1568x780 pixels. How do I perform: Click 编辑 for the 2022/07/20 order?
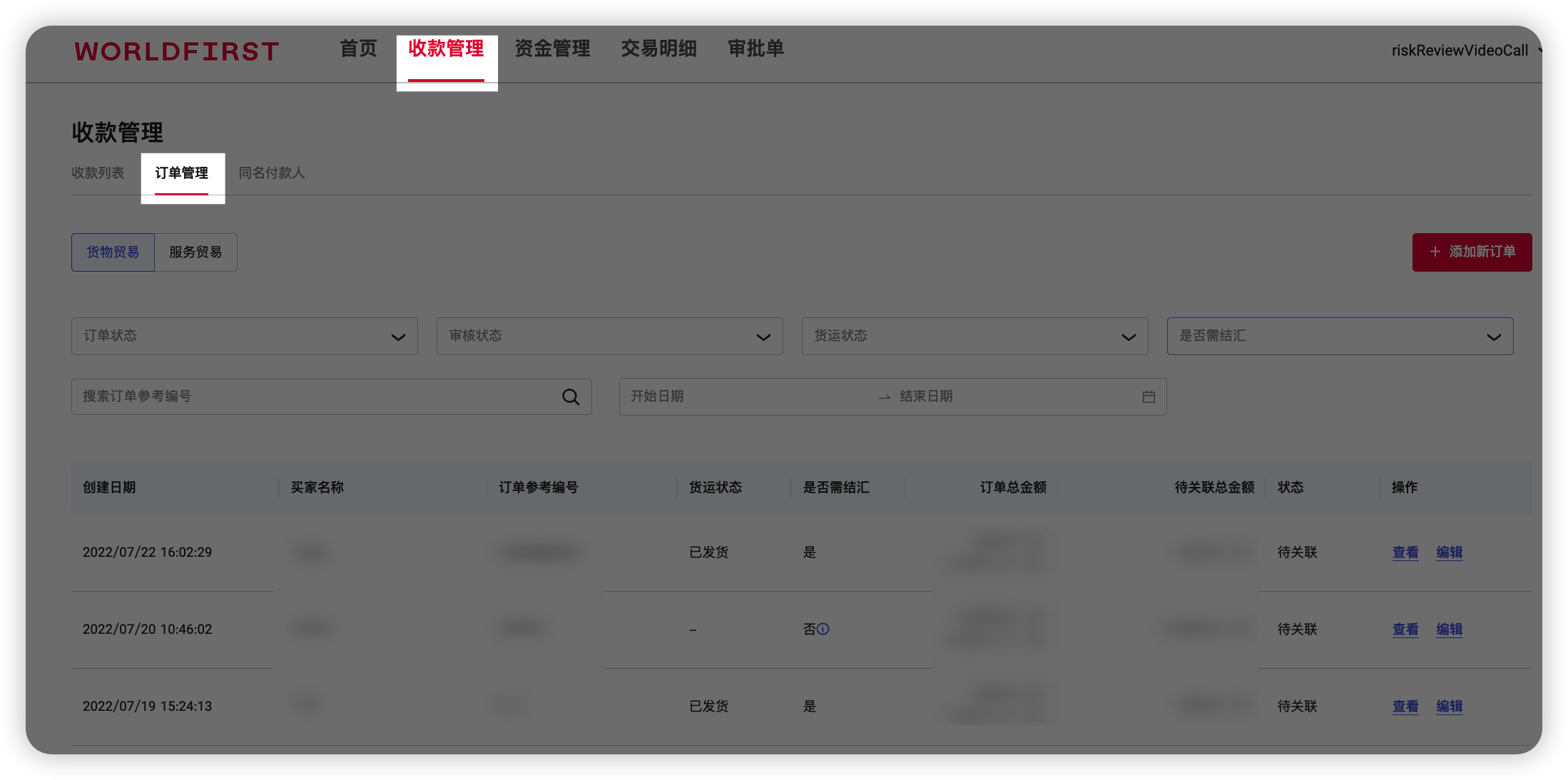[x=1449, y=630]
